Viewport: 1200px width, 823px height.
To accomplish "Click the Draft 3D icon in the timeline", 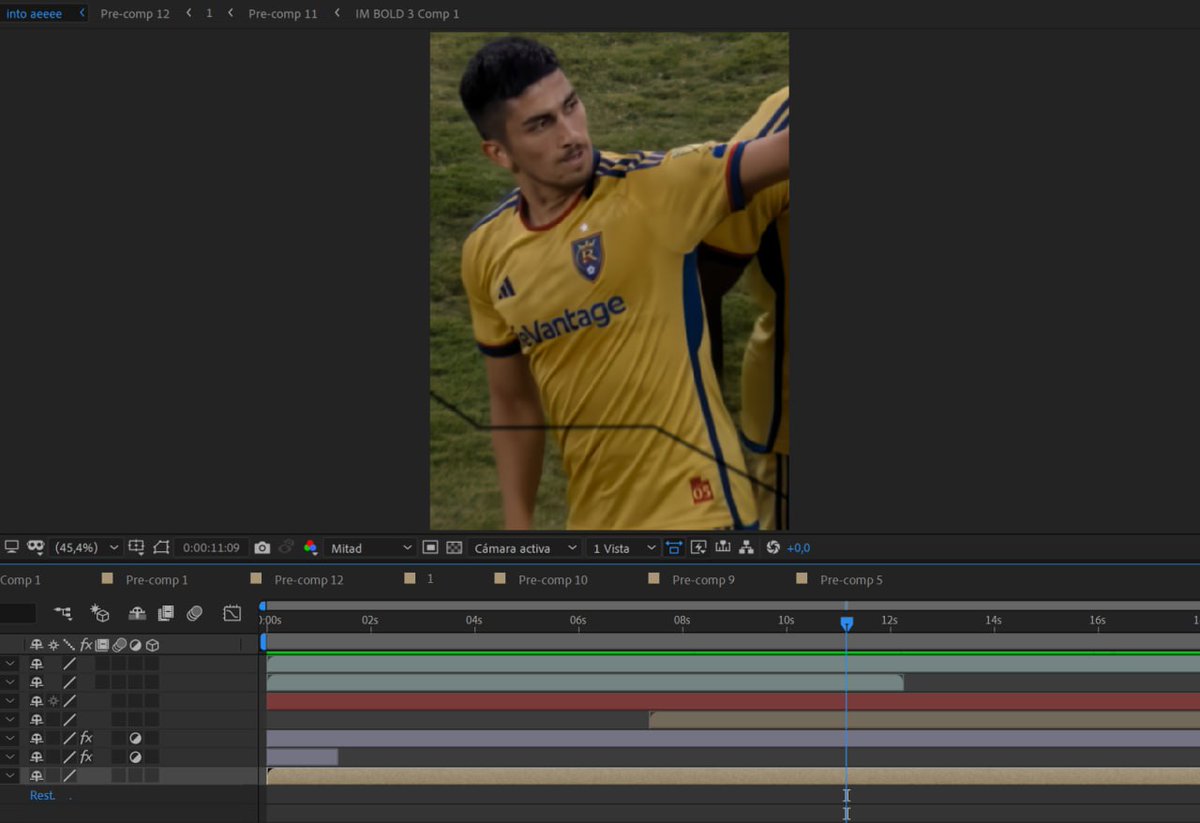I will [100, 613].
